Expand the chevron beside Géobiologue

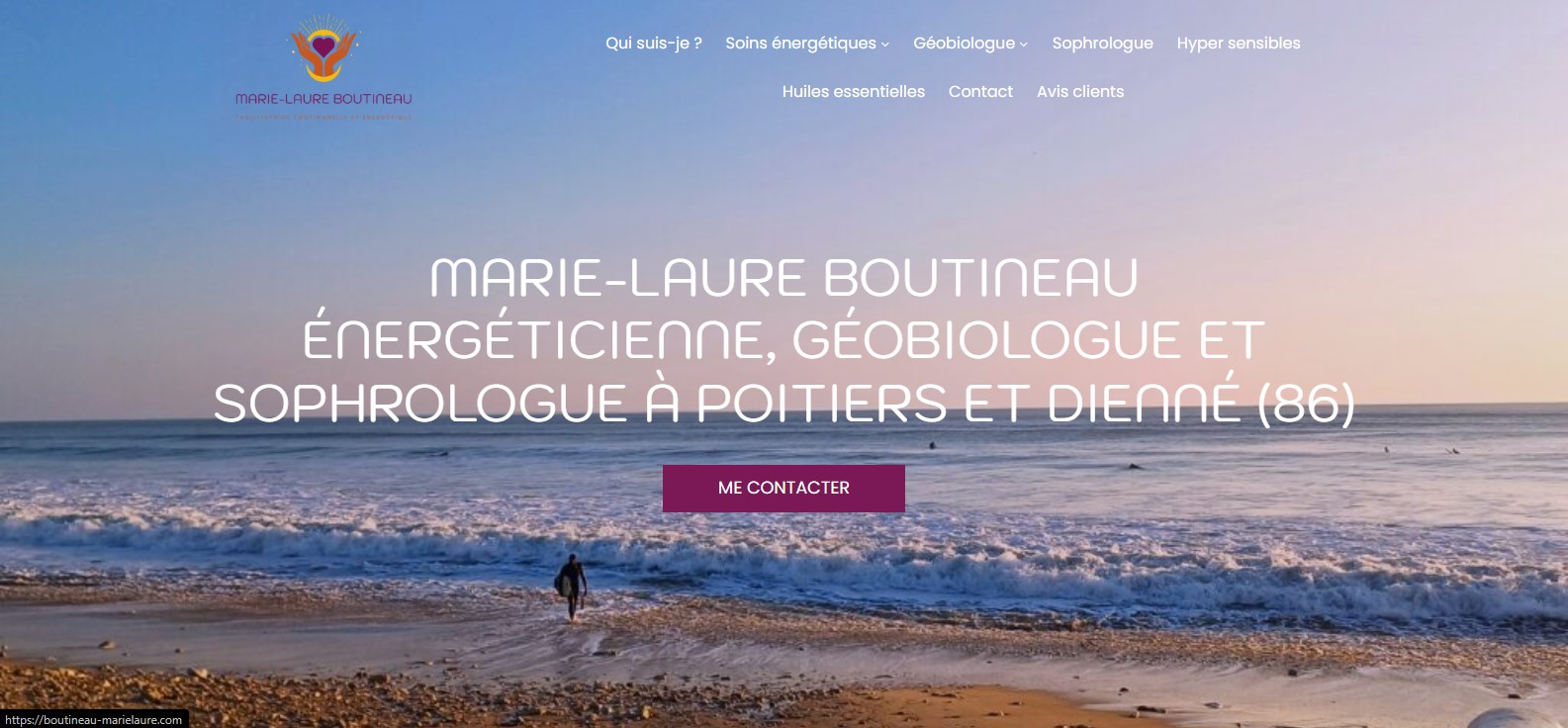coord(1024,45)
